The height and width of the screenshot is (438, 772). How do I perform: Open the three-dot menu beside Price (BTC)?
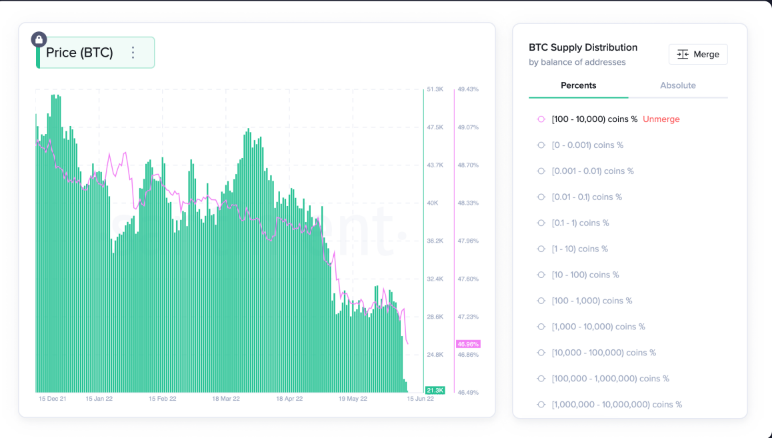click(x=133, y=53)
